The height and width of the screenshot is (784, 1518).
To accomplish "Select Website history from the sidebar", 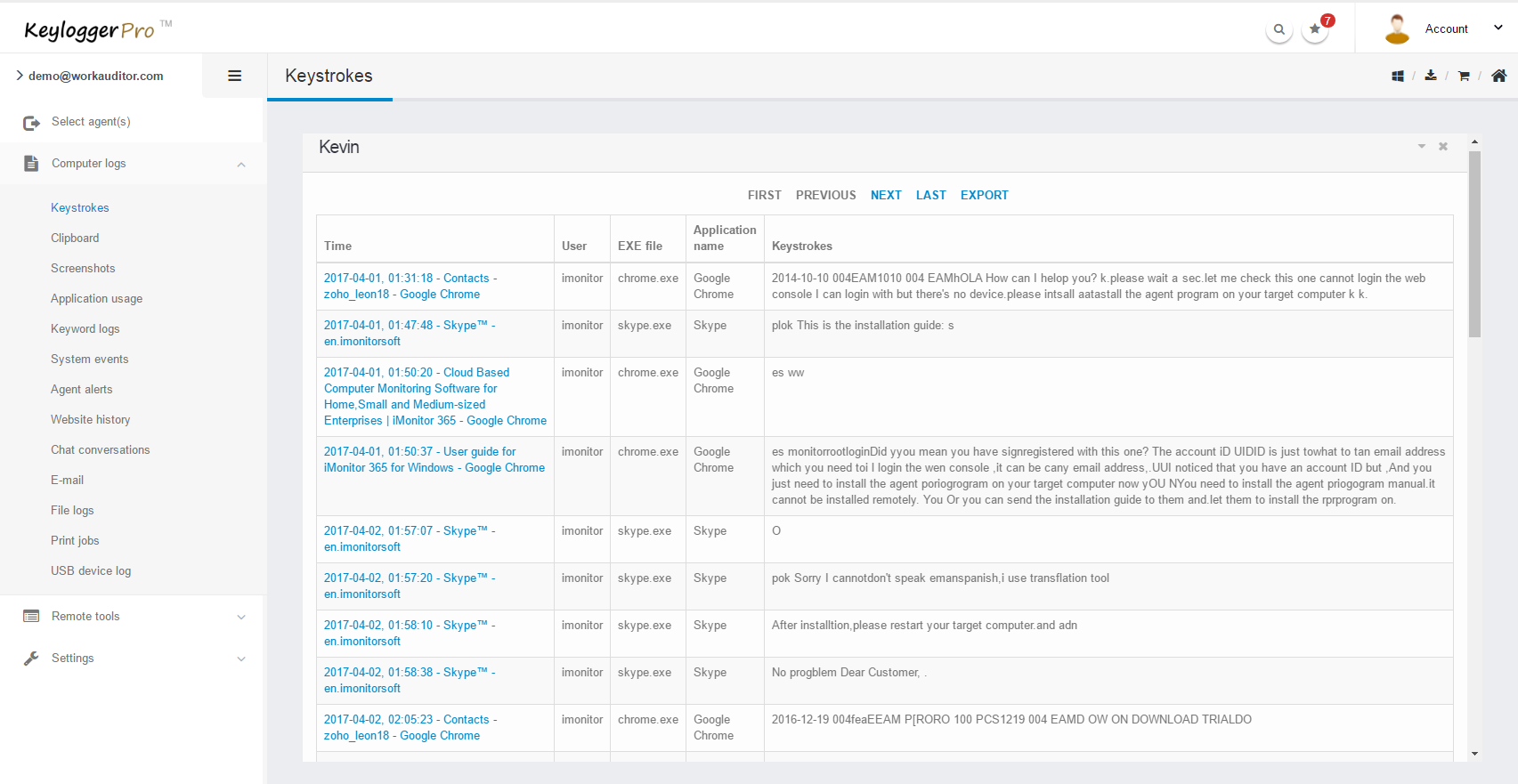I will [90, 420].
